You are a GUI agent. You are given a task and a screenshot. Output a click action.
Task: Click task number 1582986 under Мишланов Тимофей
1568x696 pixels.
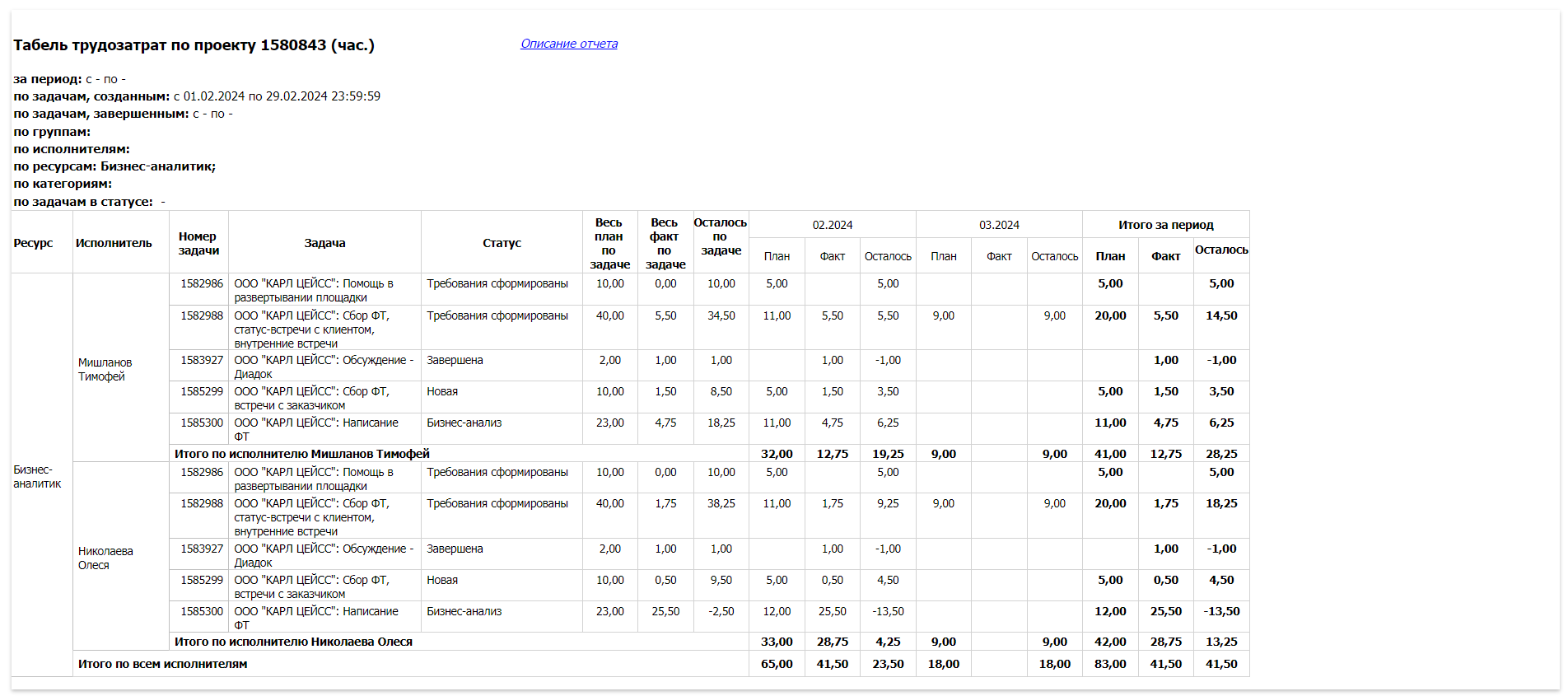(x=202, y=283)
